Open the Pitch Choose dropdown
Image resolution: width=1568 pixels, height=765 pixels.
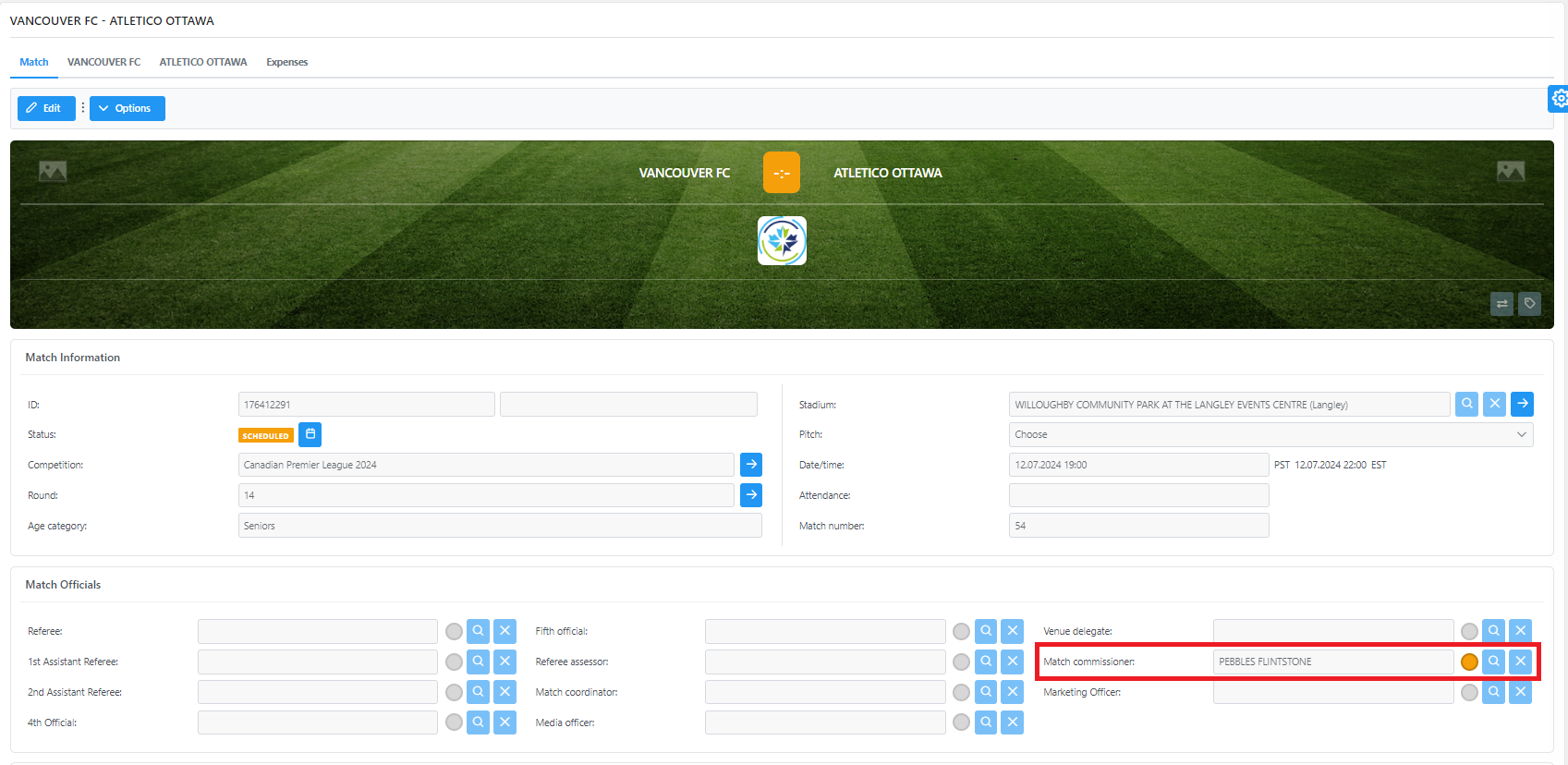[1270, 434]
